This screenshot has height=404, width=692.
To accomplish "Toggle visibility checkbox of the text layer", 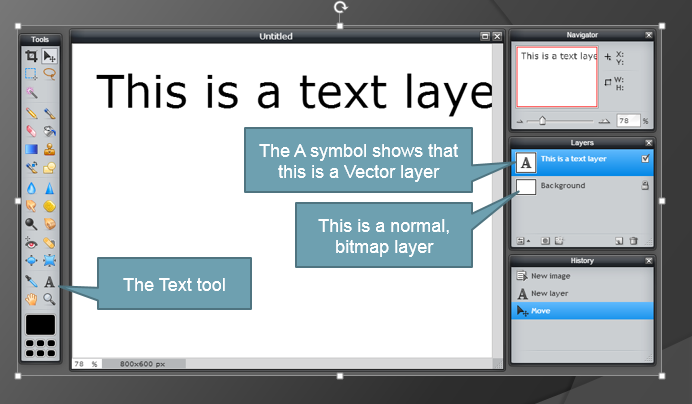I will 644,159.
